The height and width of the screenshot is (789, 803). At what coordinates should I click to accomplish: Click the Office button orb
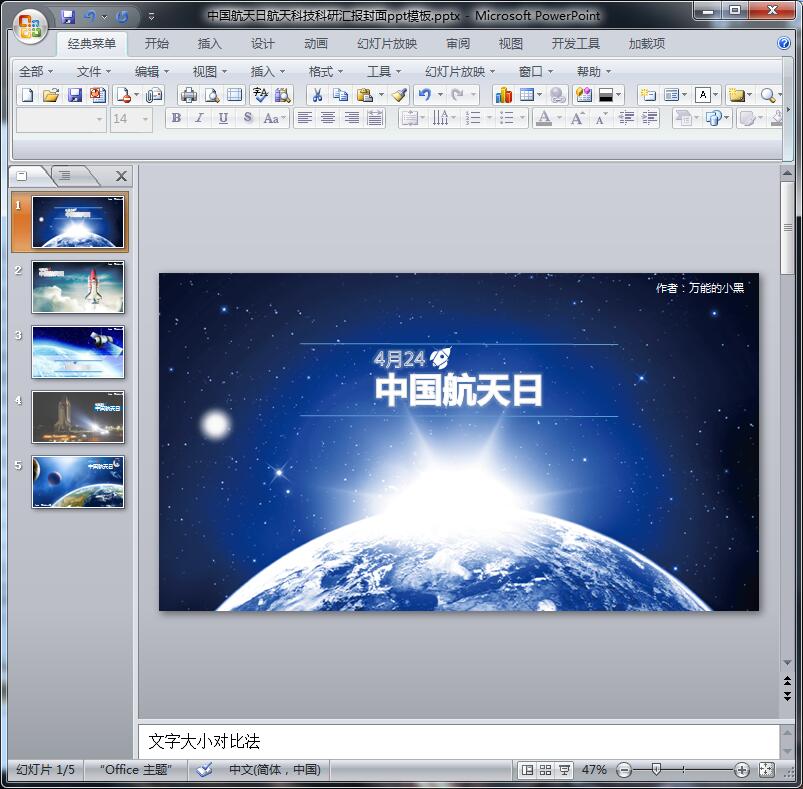[x=30, y=26]
